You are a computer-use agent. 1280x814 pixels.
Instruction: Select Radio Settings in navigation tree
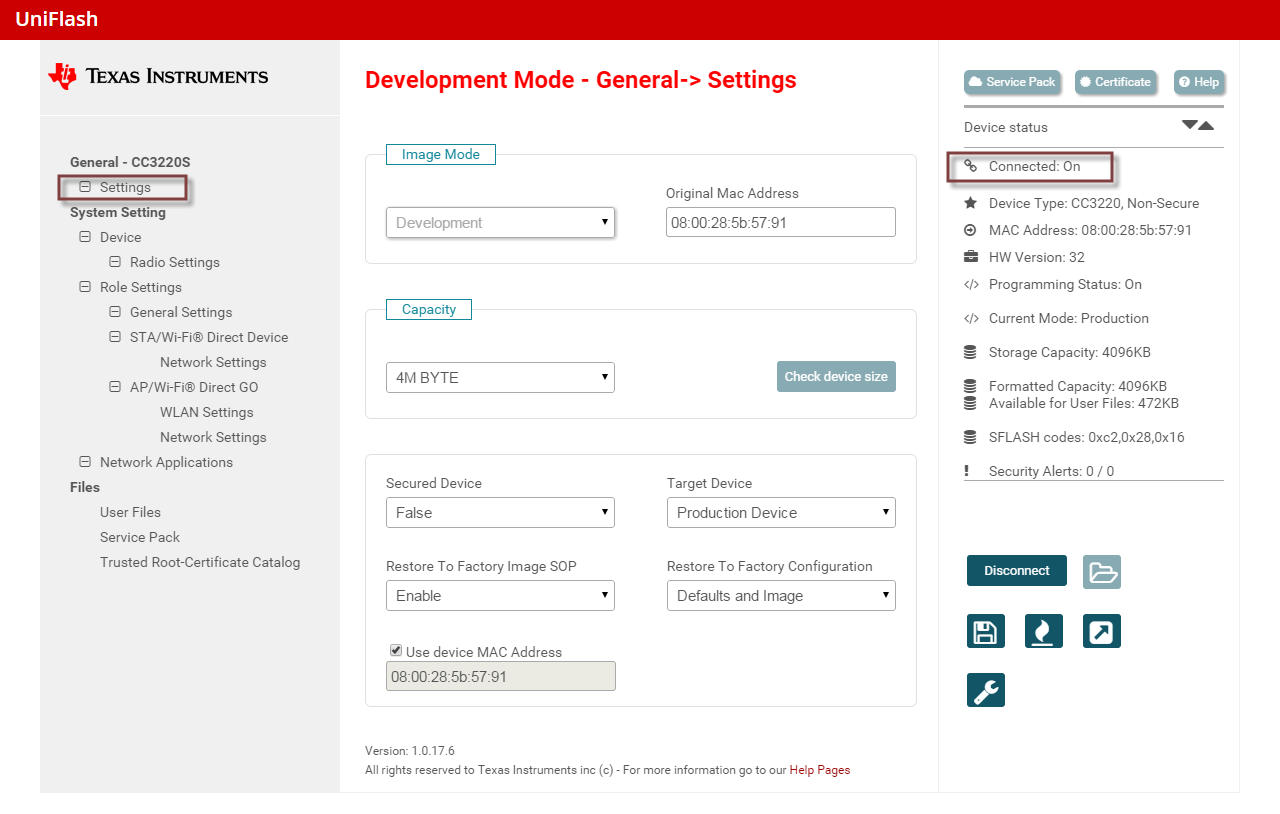[174, 262]
